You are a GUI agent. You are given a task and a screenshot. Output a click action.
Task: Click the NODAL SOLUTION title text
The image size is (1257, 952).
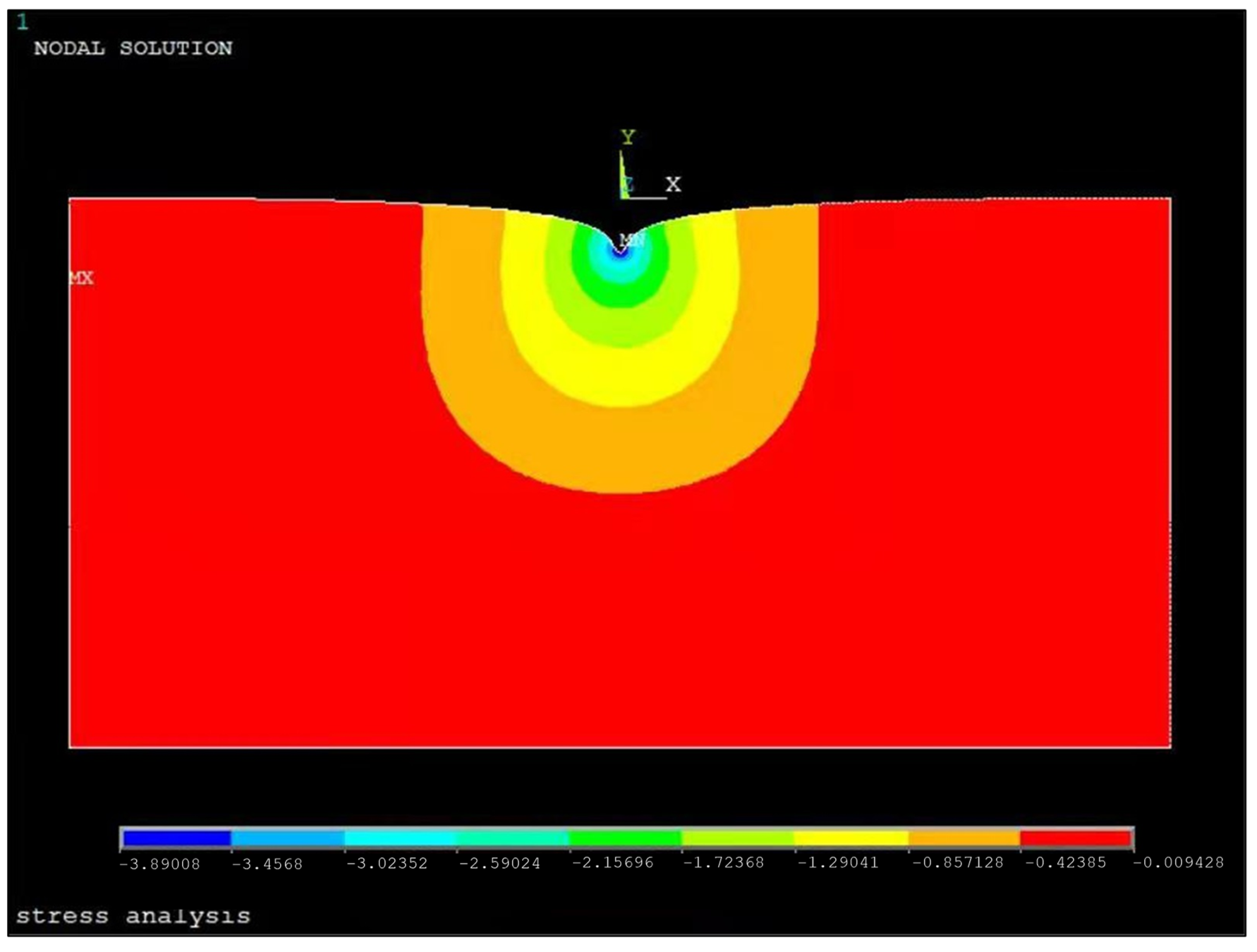[x=133, y=48]
